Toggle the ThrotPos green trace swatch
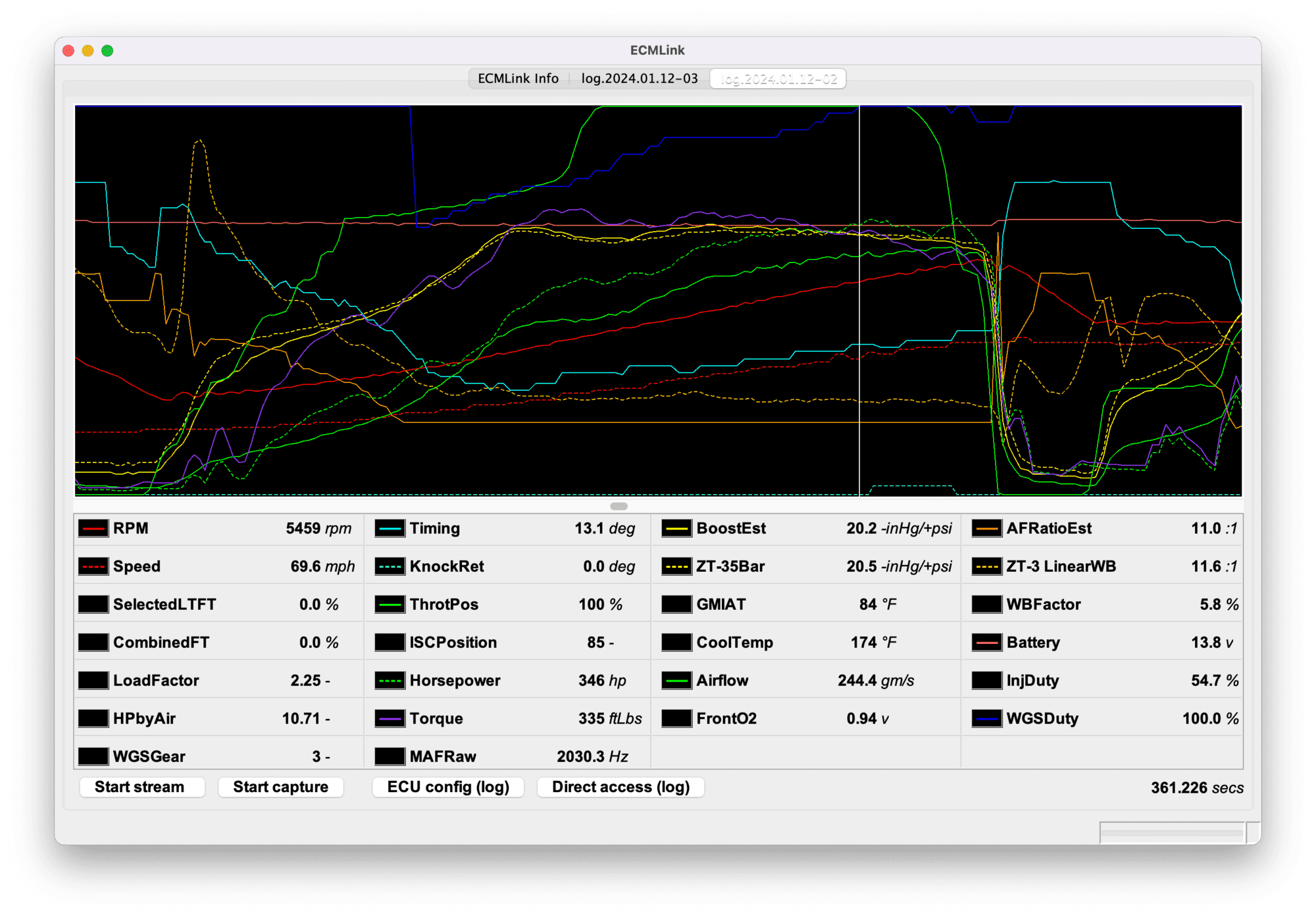Viewport: 1316px width, 917px height. 390,605
